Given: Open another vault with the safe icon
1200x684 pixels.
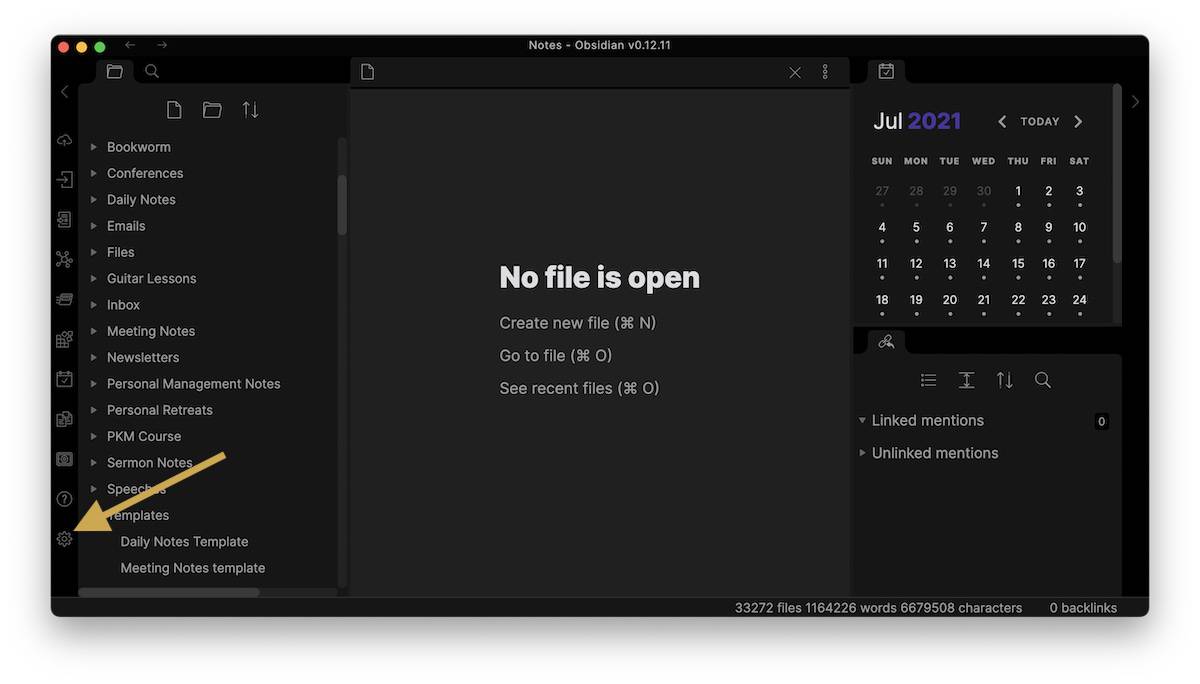Looking at the screenshot, I should tap(64, 459).
